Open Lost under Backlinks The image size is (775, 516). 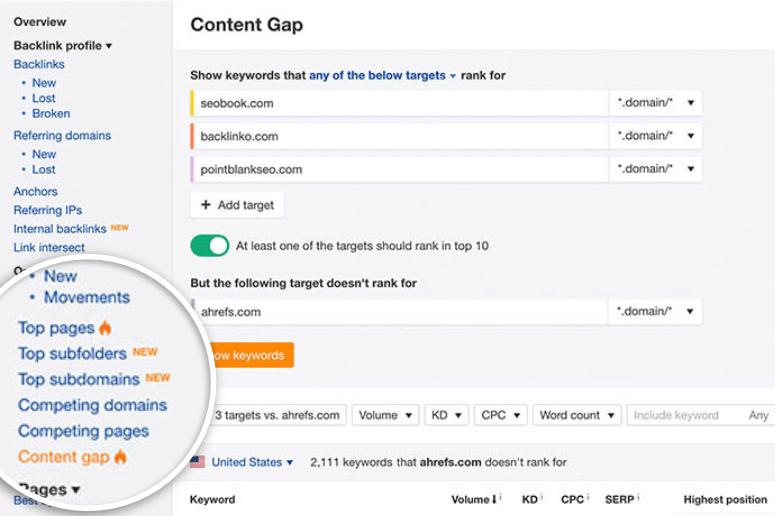[x=43, y=98]
